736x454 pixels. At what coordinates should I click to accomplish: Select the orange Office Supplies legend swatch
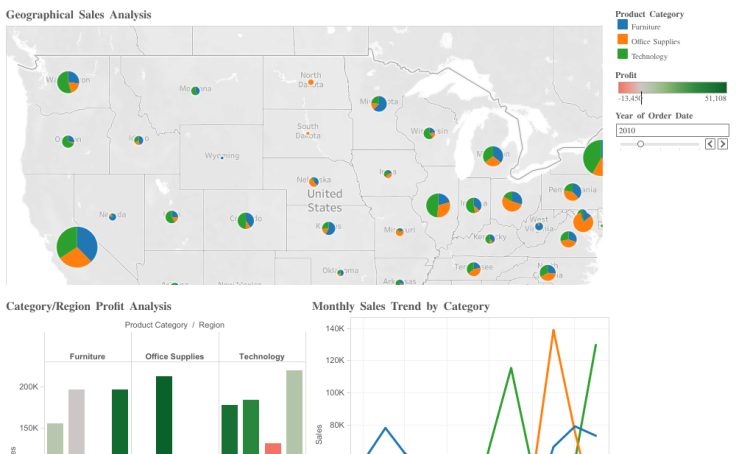point(622,41)
